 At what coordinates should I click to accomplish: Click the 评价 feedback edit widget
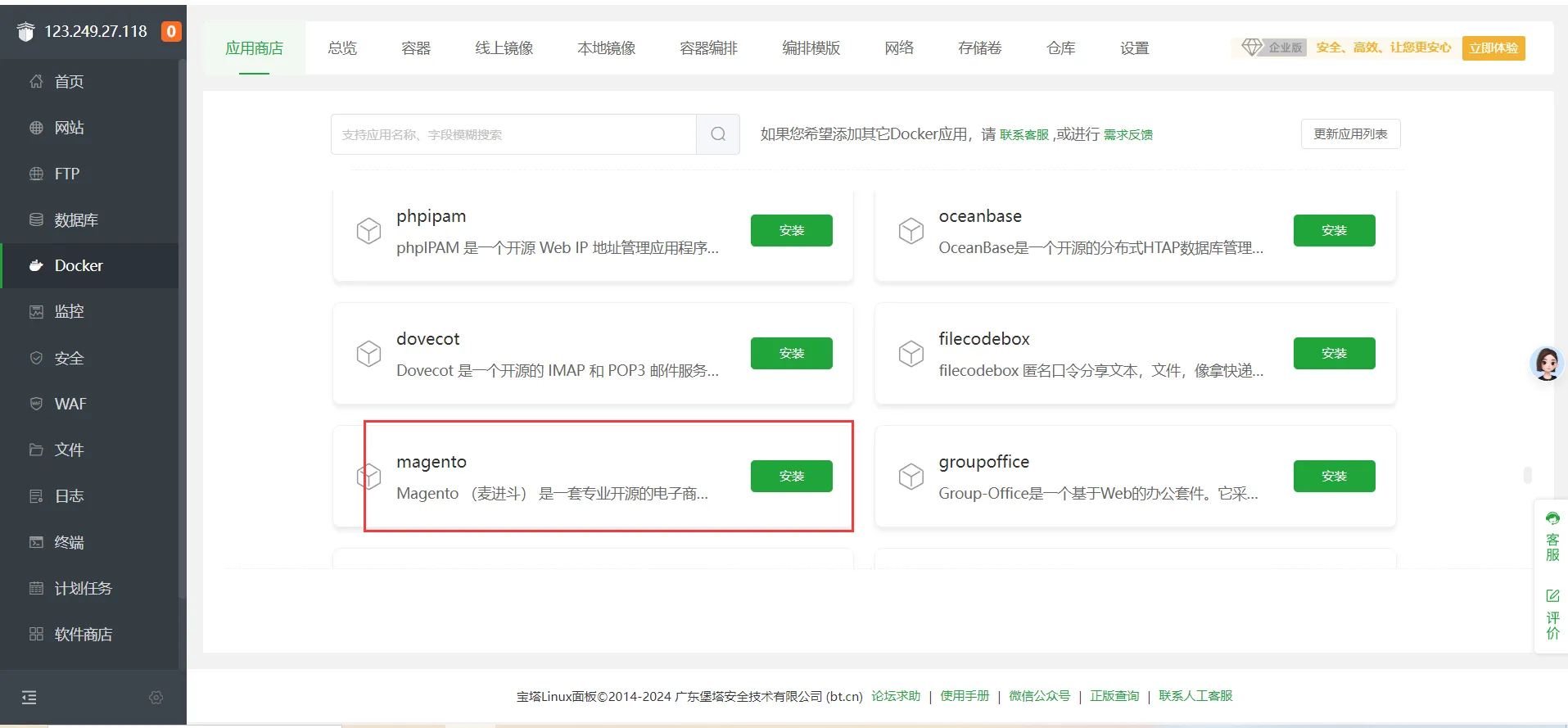(x=1552, y=614)
